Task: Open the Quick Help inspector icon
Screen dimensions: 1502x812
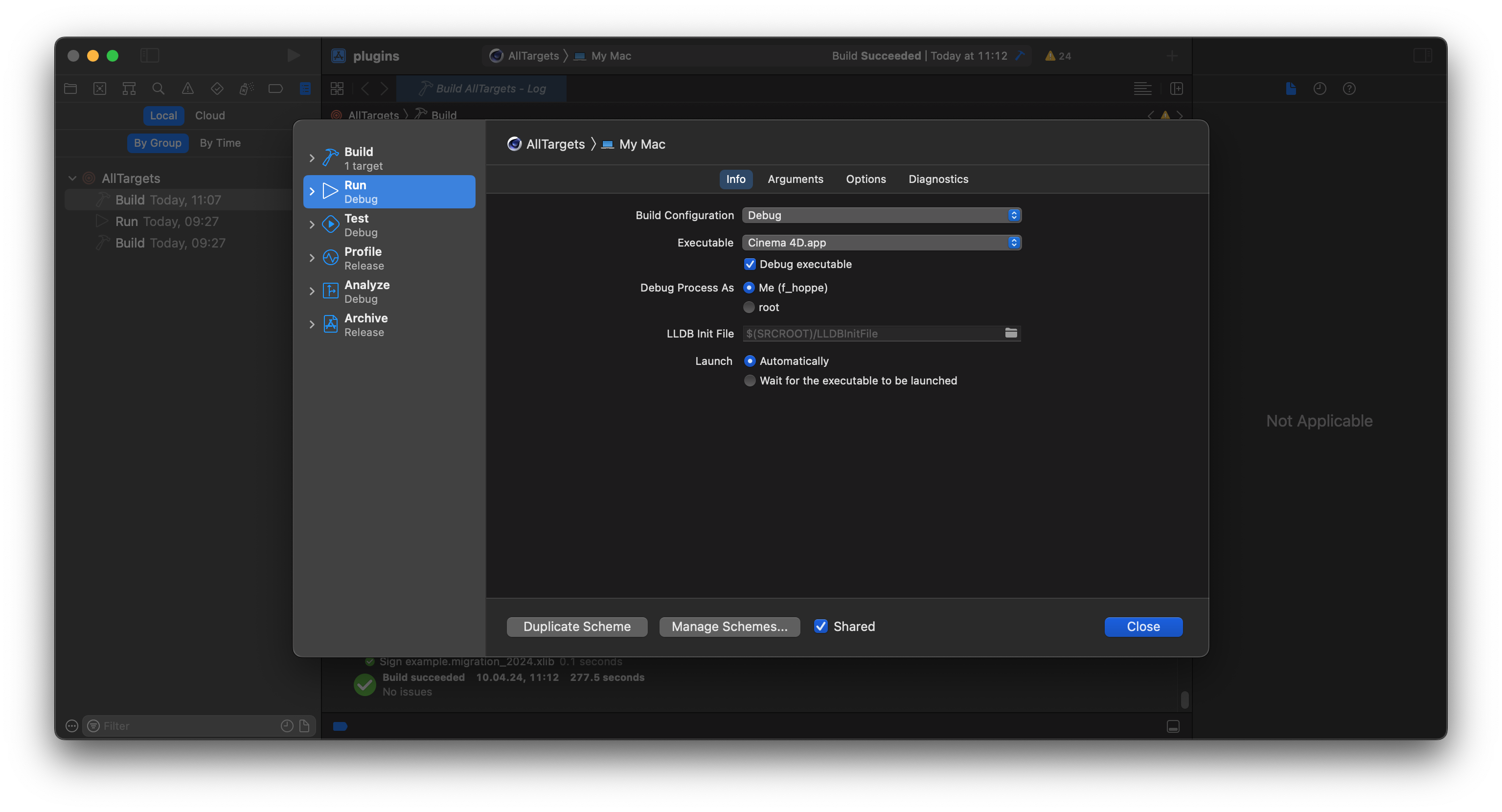Action: (1349, 89)
